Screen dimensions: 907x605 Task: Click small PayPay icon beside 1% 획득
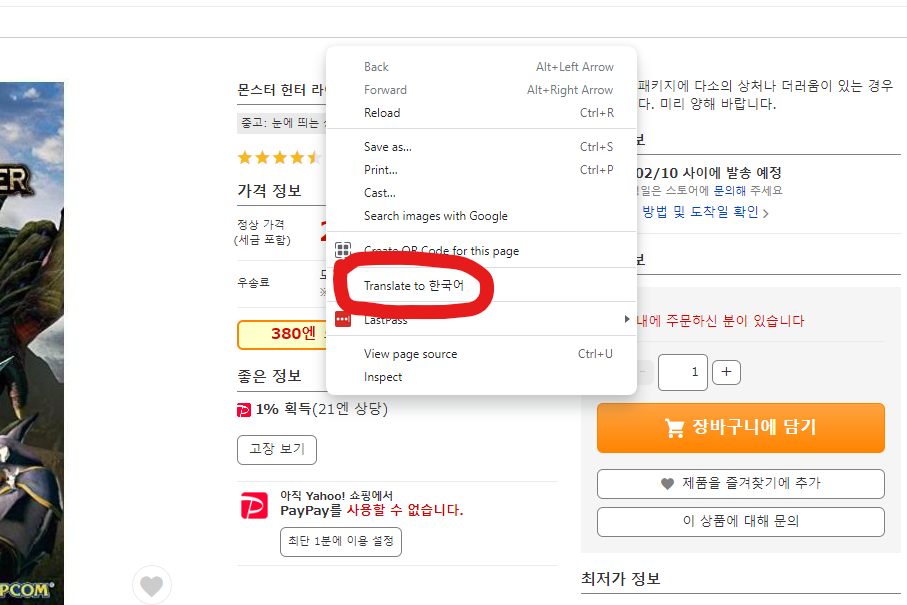[x=244, y=410]
